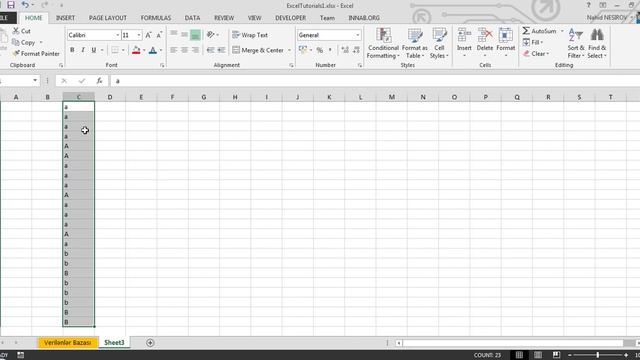
Task: Select the Sheet3 worksheet tab
Action: click(114, 343)
